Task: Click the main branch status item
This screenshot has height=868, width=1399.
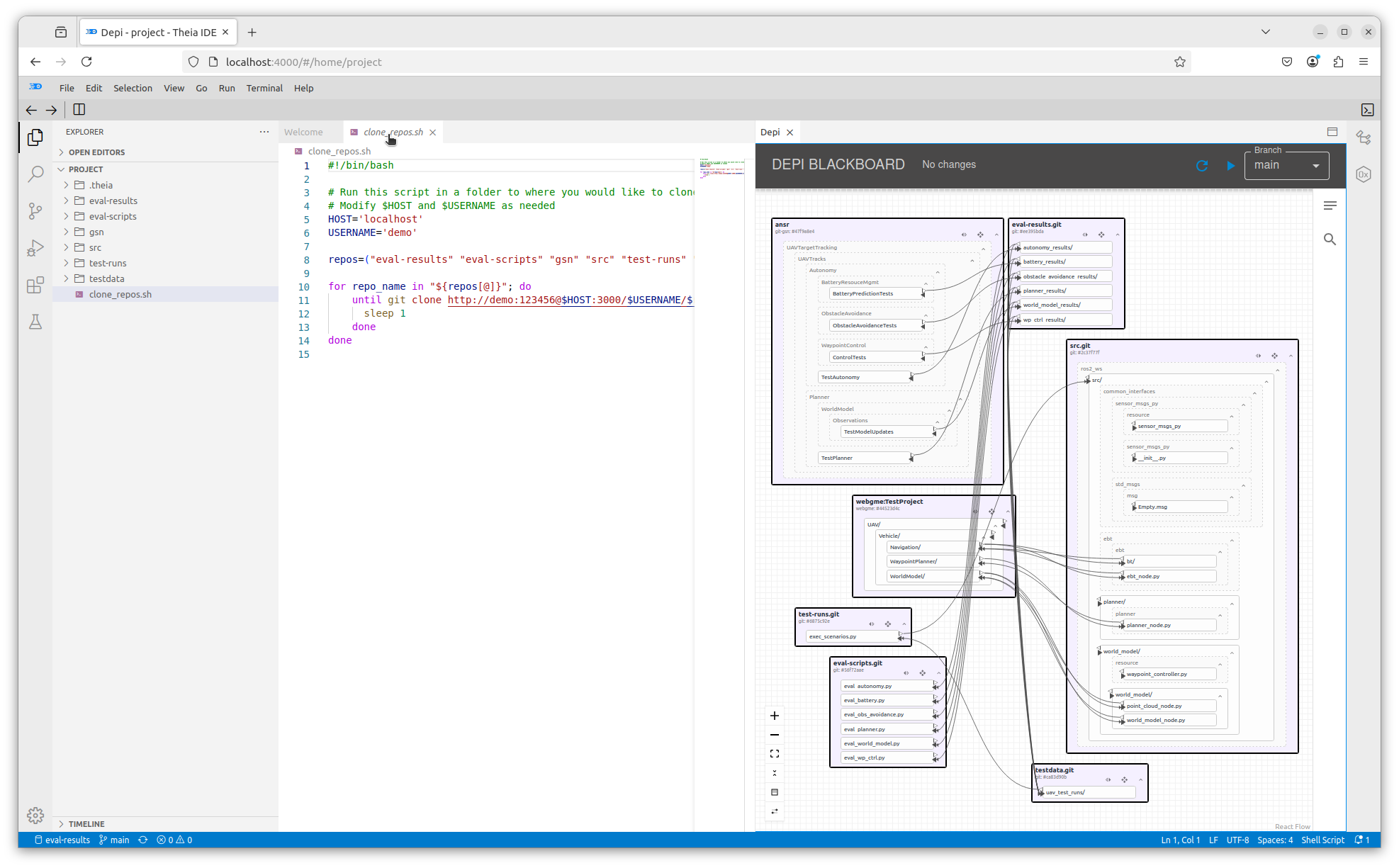Action: click(114, 840)
